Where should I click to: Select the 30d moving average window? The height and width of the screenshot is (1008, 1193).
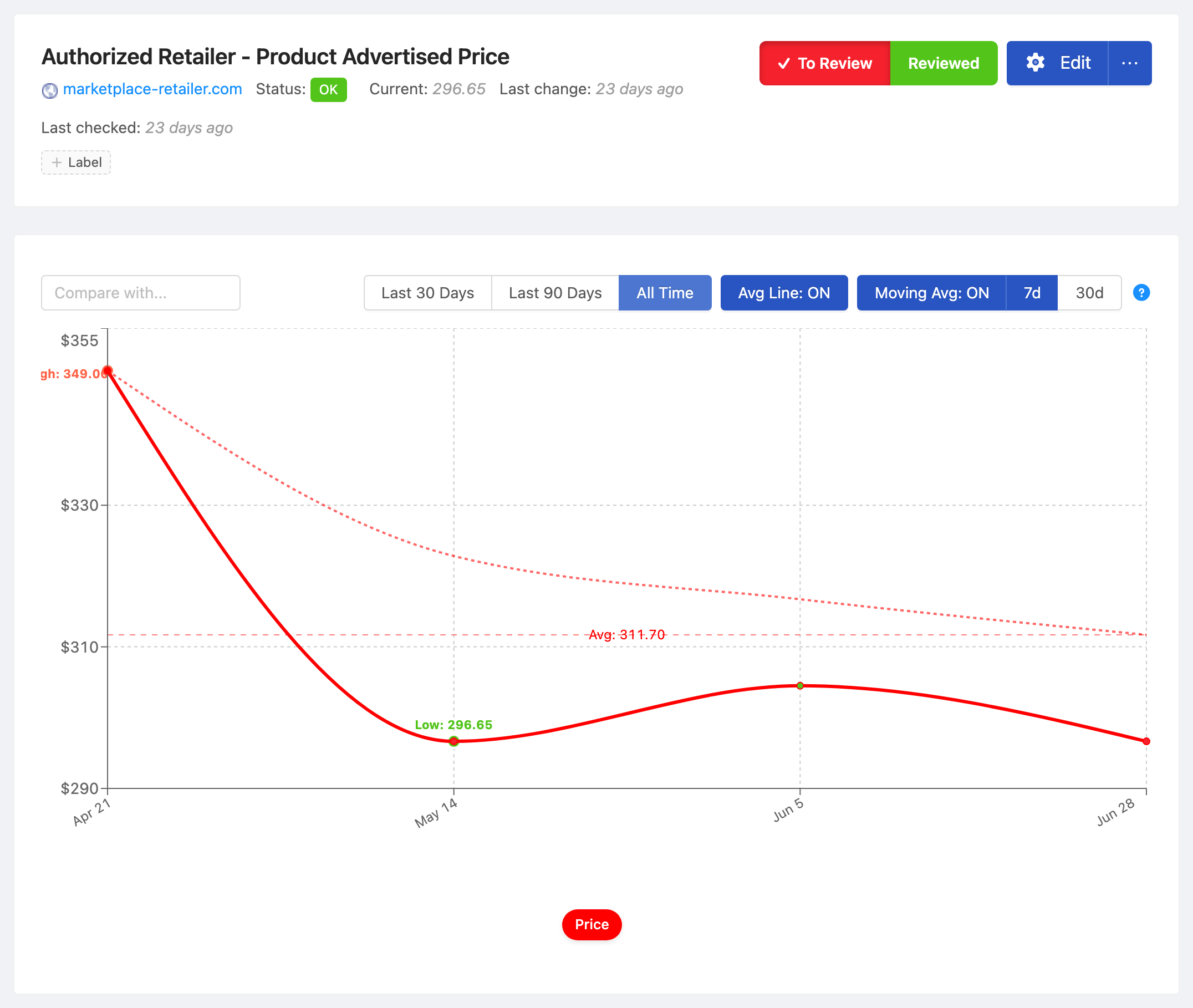click(x=1089, y=293)
